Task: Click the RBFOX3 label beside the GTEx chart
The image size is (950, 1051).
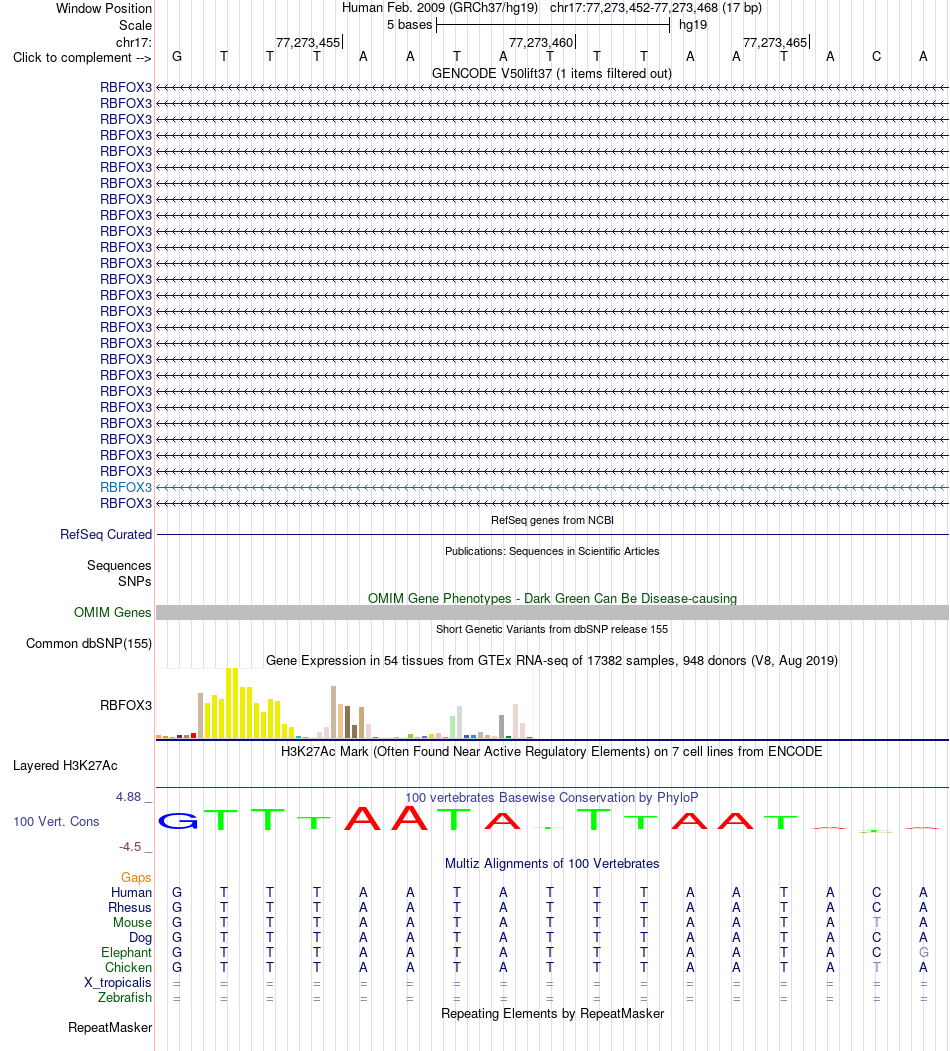Action: tap(126, 705)
